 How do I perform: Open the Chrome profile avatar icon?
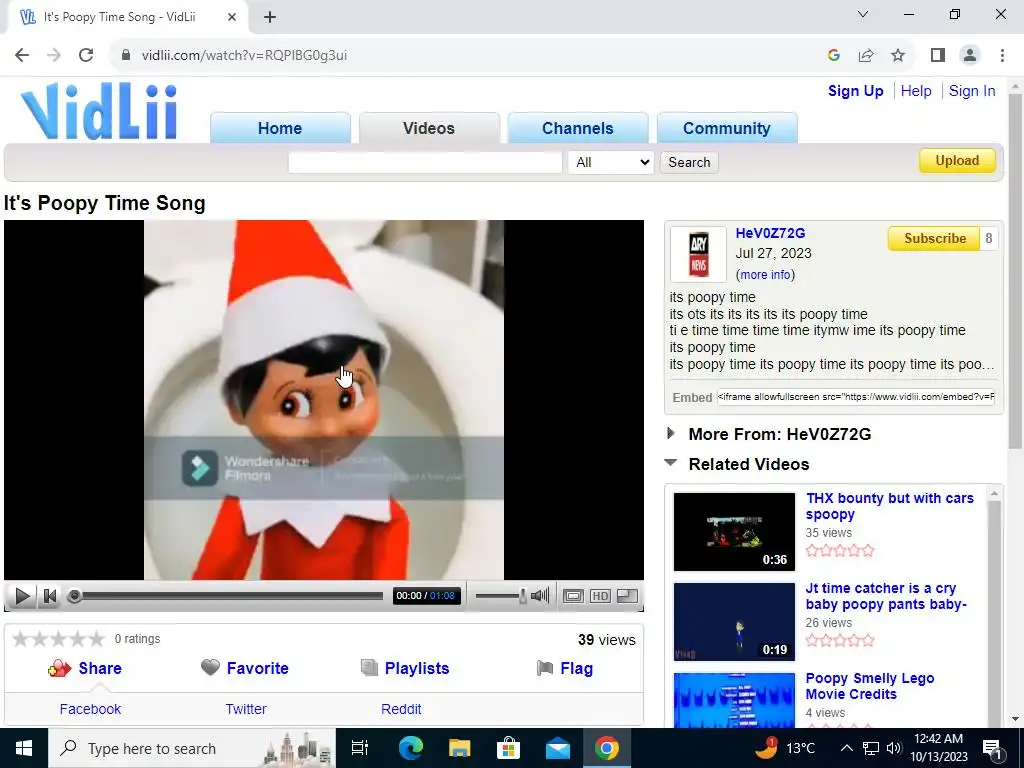point(970,55)
